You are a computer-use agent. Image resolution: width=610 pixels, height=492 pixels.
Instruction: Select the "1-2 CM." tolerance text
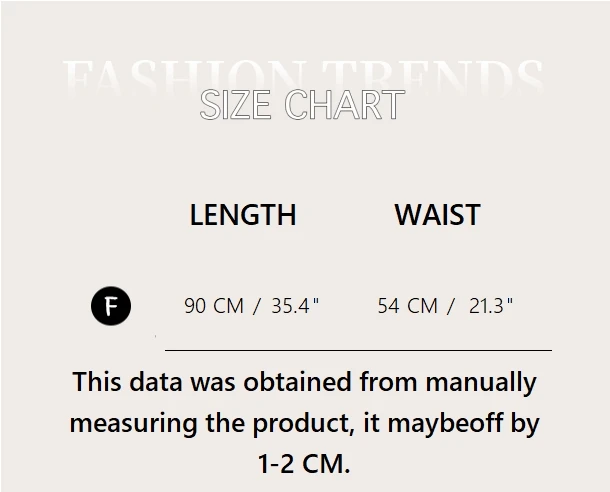(304, 464)
